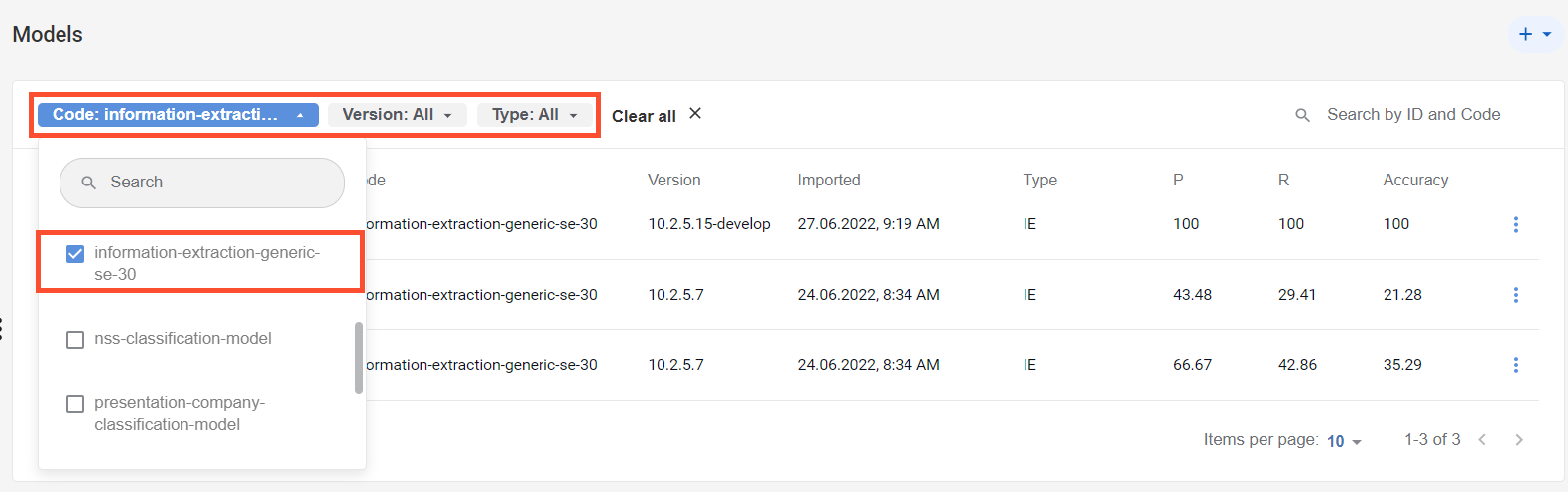Sort by the Accuracy column header

click(x=1415, y=180)
